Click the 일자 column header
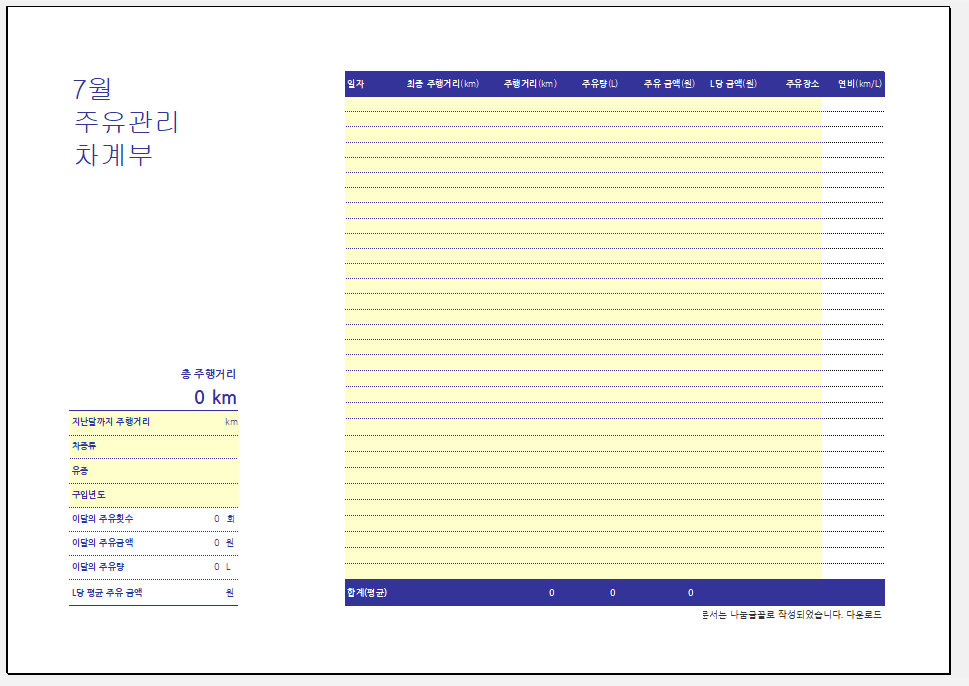 [355, 84]
